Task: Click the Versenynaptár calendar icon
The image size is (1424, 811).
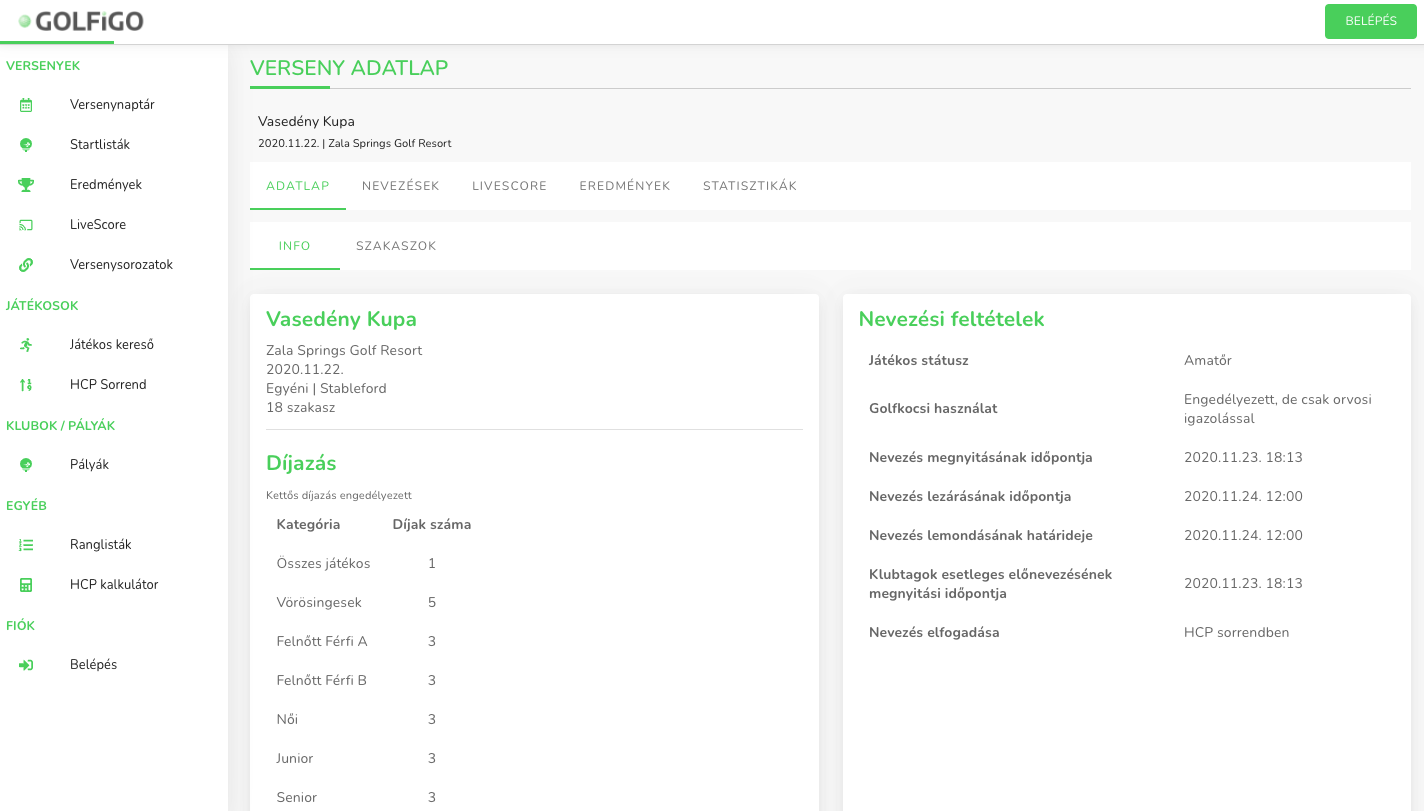Action: pos(26,105)
